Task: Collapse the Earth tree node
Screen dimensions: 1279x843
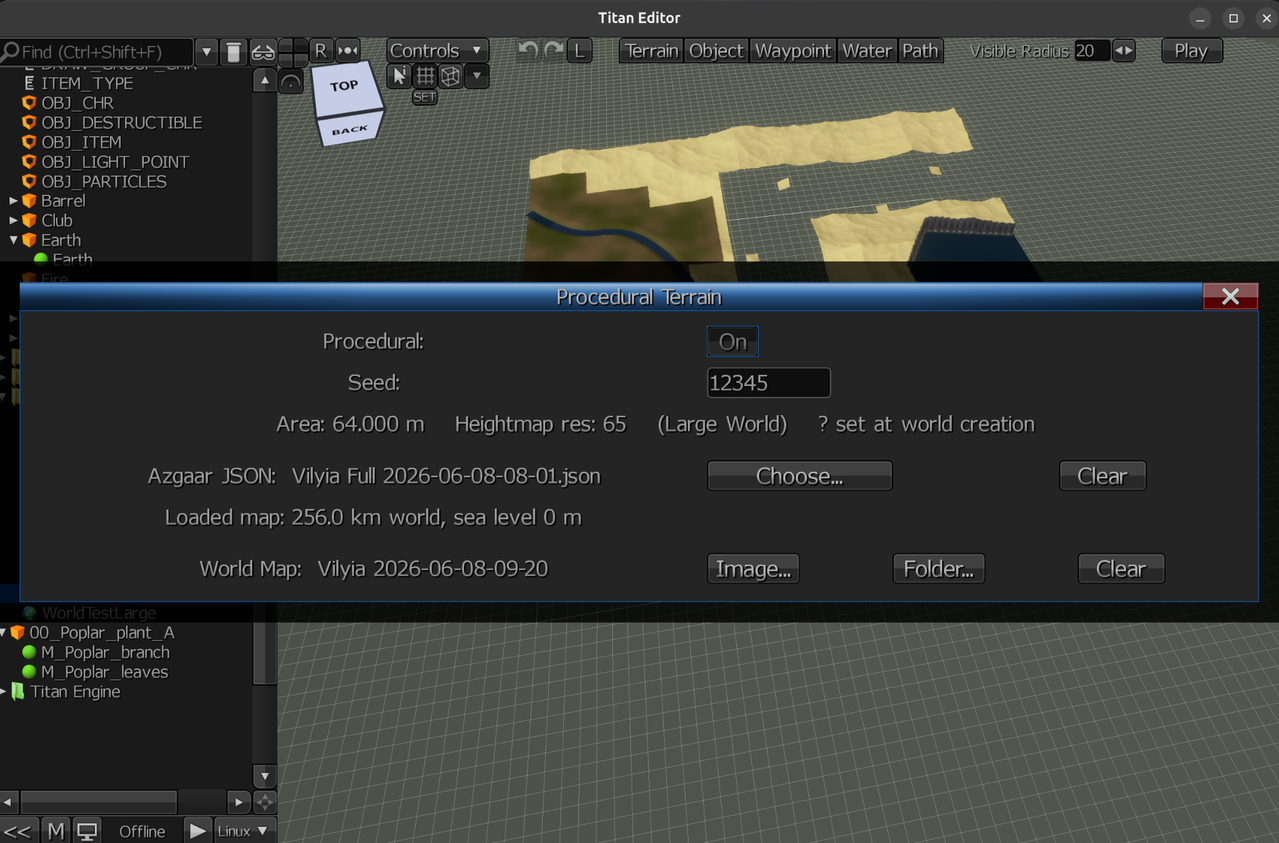Action: tap(13, 240)
